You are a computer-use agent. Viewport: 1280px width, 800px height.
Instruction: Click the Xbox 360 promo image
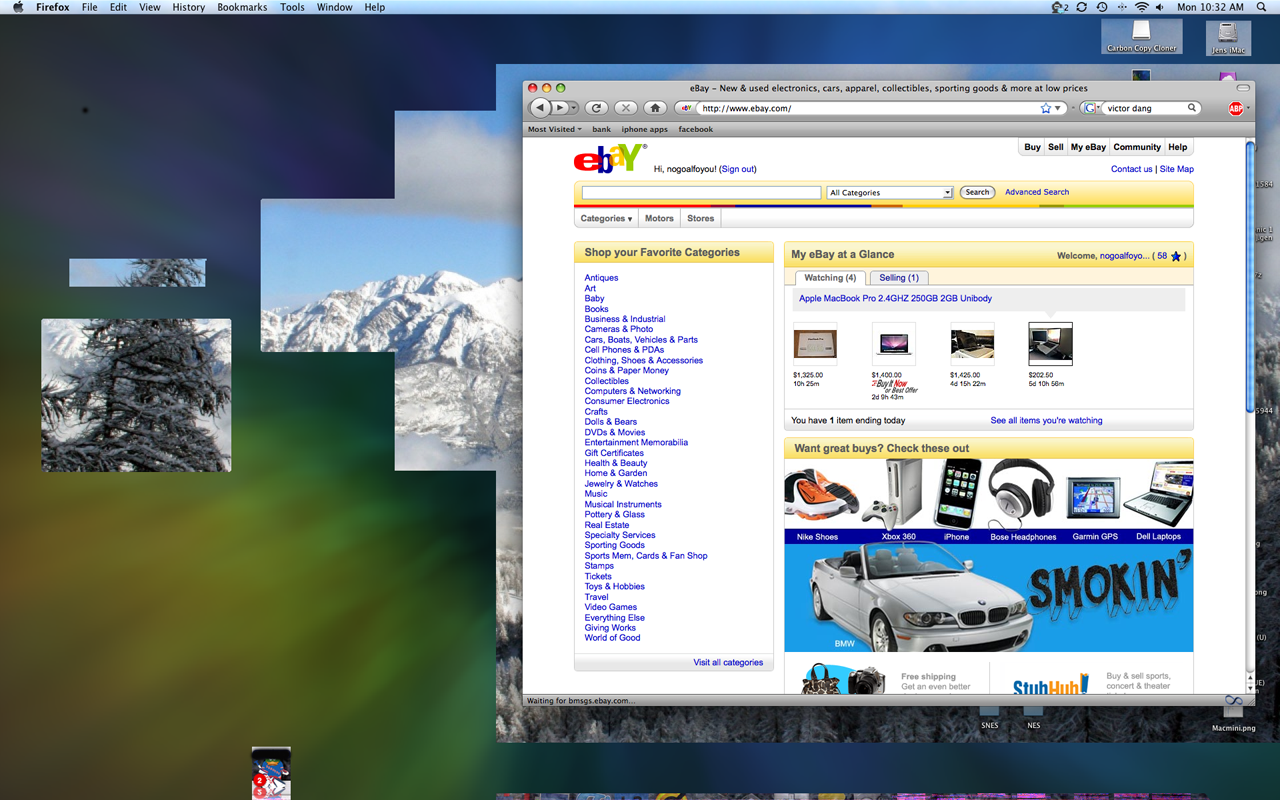[892, 494]
